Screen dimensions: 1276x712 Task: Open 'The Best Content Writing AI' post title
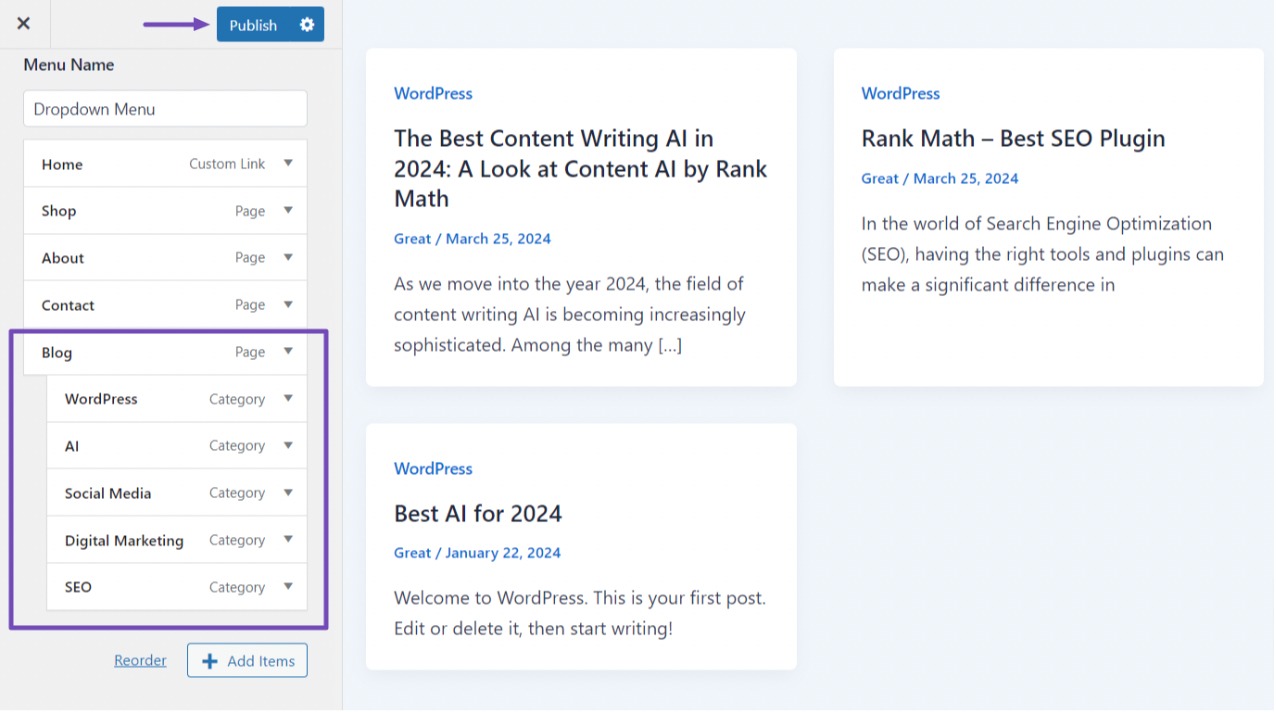click(581, 168)
